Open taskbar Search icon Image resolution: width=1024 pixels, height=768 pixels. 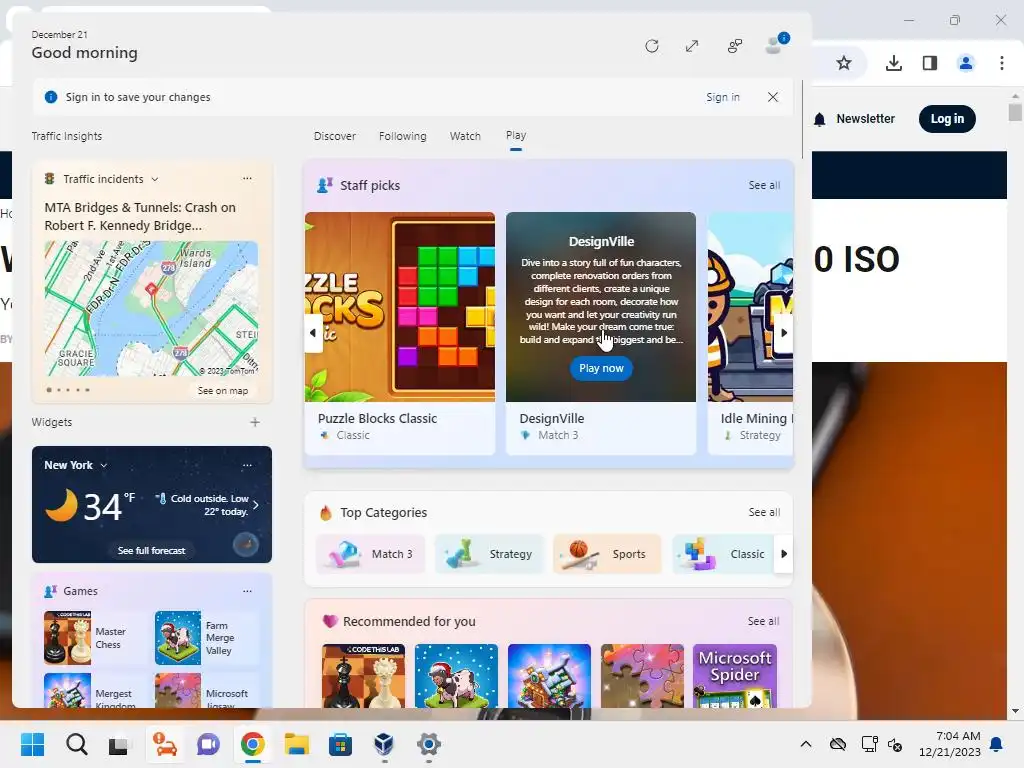(x=76, y=744)
